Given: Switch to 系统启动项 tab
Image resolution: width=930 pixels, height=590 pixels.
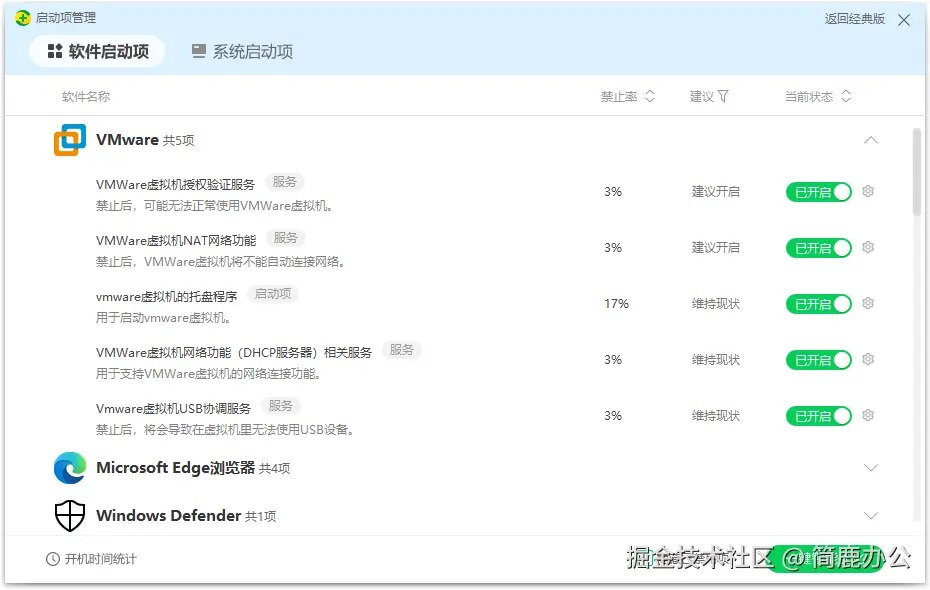Looking at the screenshot, I should (243, 52).
